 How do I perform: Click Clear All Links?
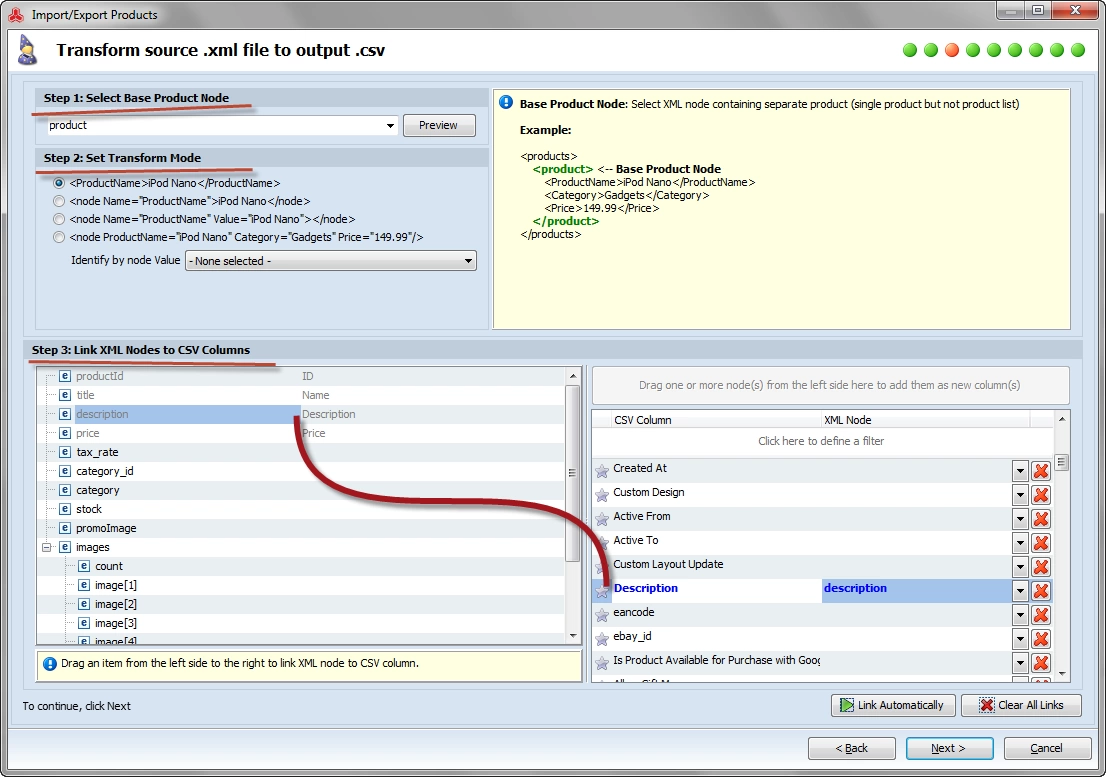(1021, 705)
